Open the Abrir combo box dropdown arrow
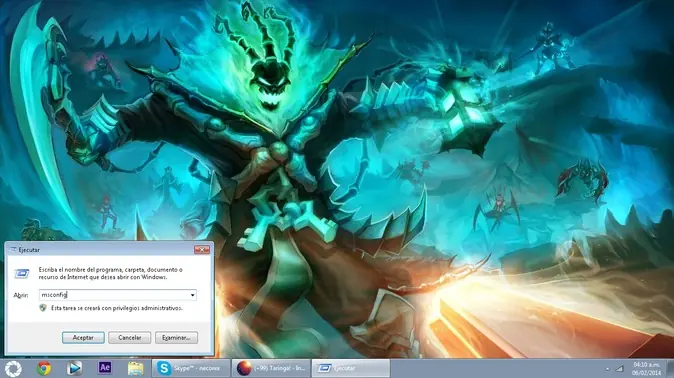The image size is (674, 378). pos(193,295)
